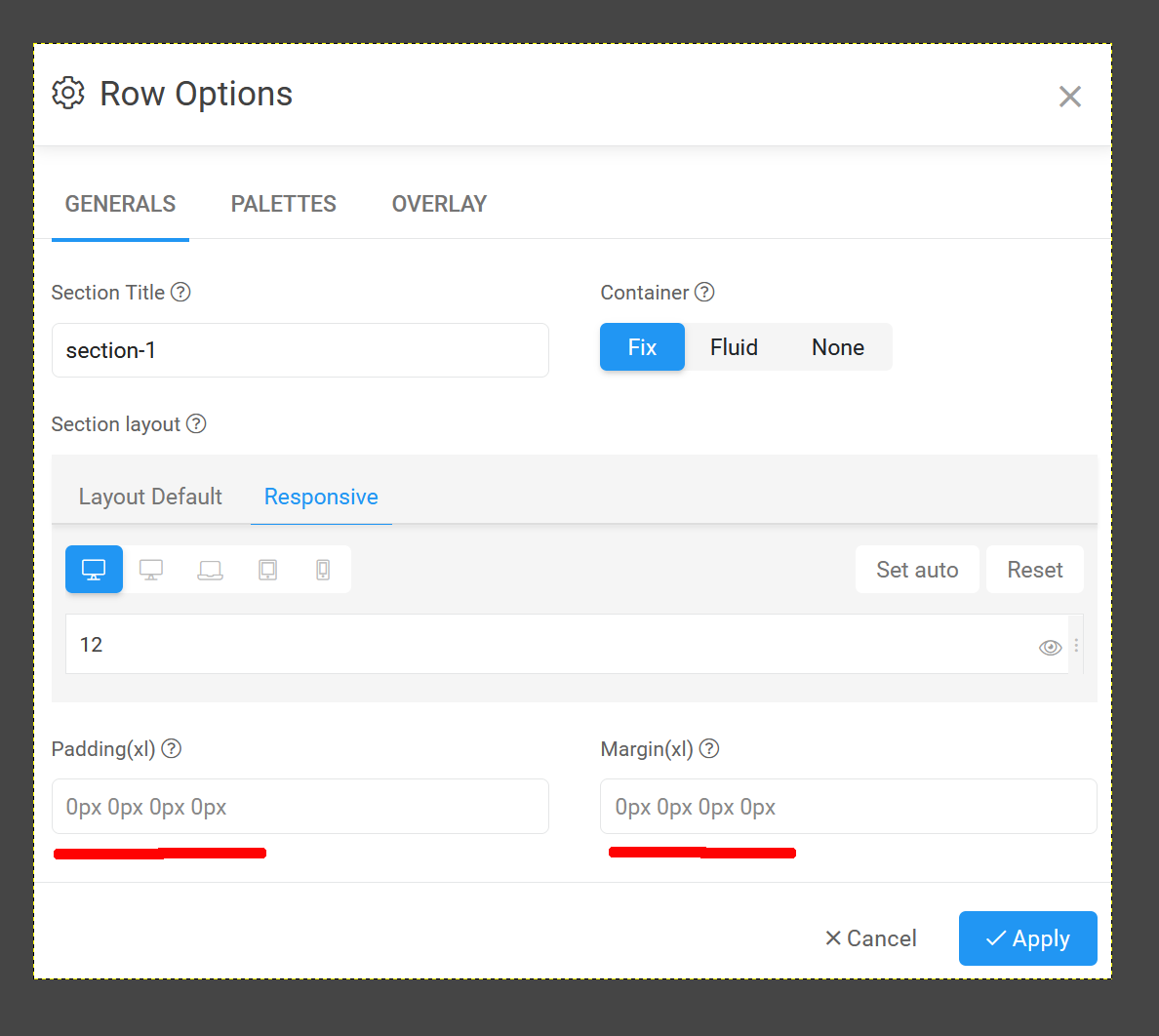Toggle visibility eye on column 12

pyautogui.click(x=1050, y=647)
